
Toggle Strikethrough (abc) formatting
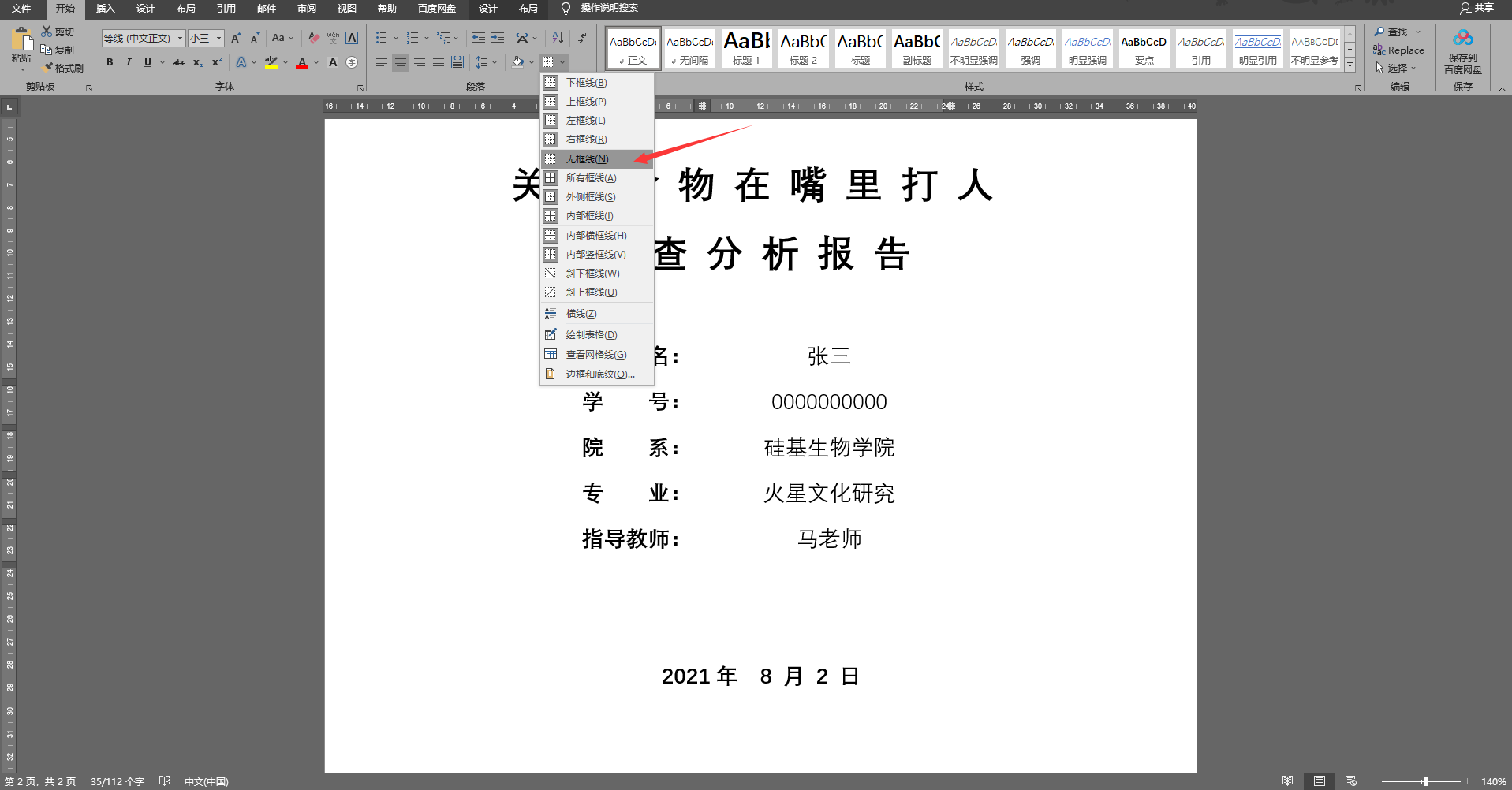pyautogui.click(x=179, y=62)
